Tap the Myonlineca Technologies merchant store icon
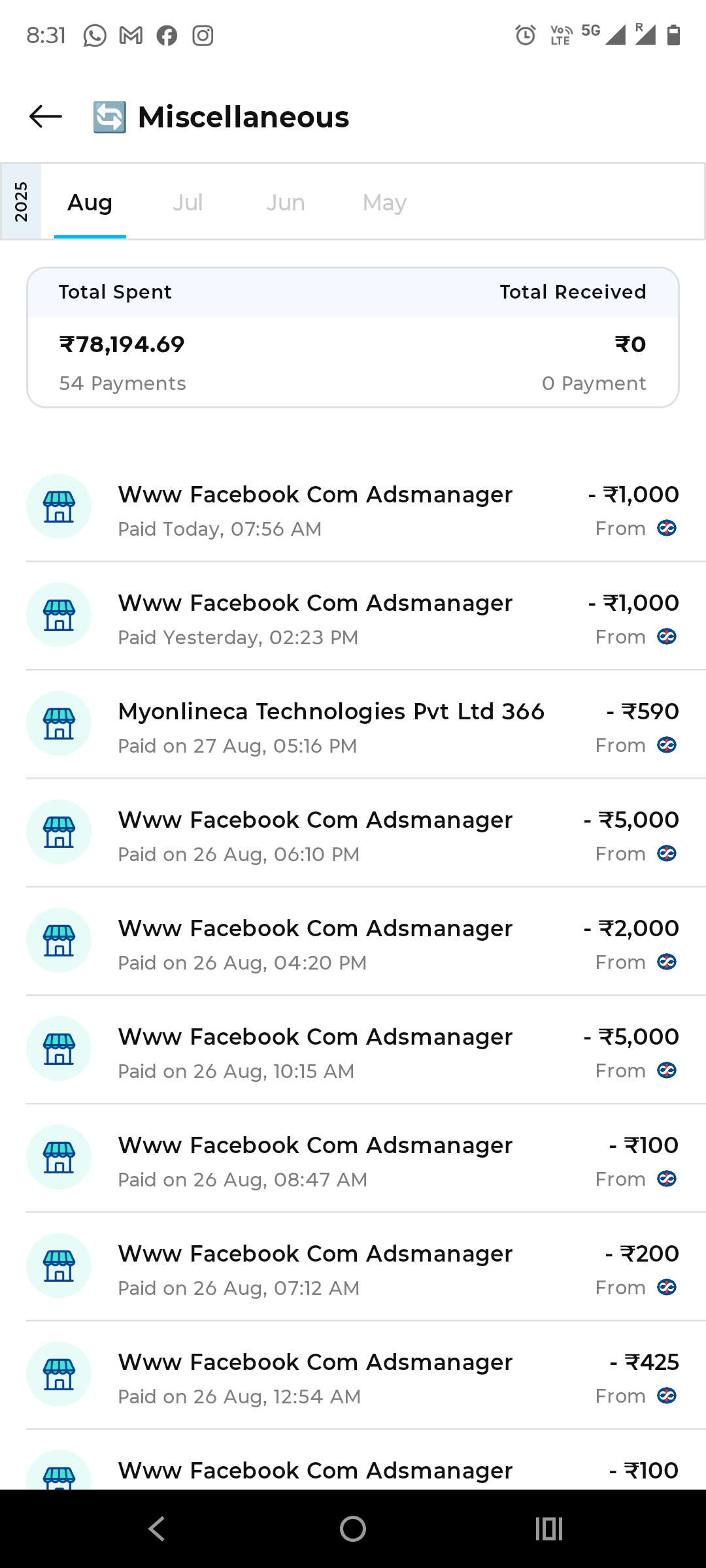 point(59,724)
